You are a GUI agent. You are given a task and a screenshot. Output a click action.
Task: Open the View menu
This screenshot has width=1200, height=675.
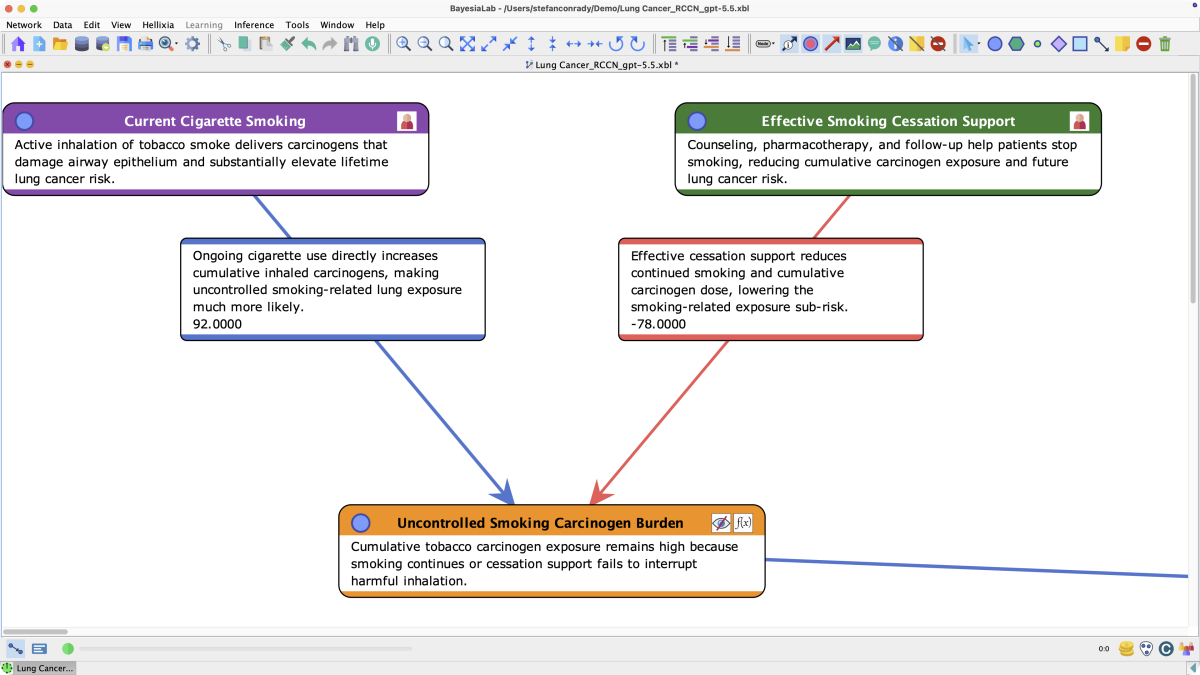[121, 25]
